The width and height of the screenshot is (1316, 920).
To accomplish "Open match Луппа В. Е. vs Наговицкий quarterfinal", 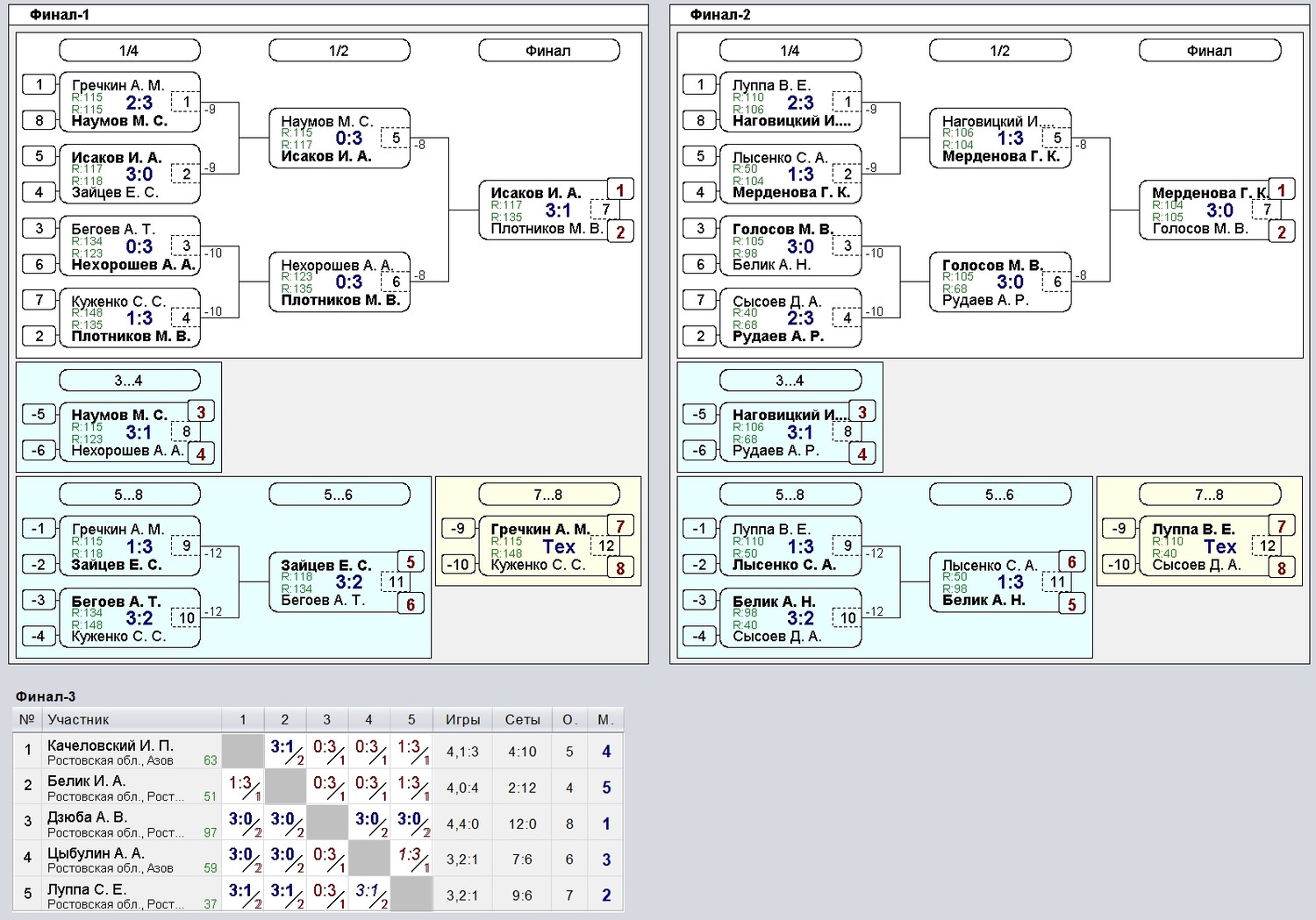I will 790,102.
